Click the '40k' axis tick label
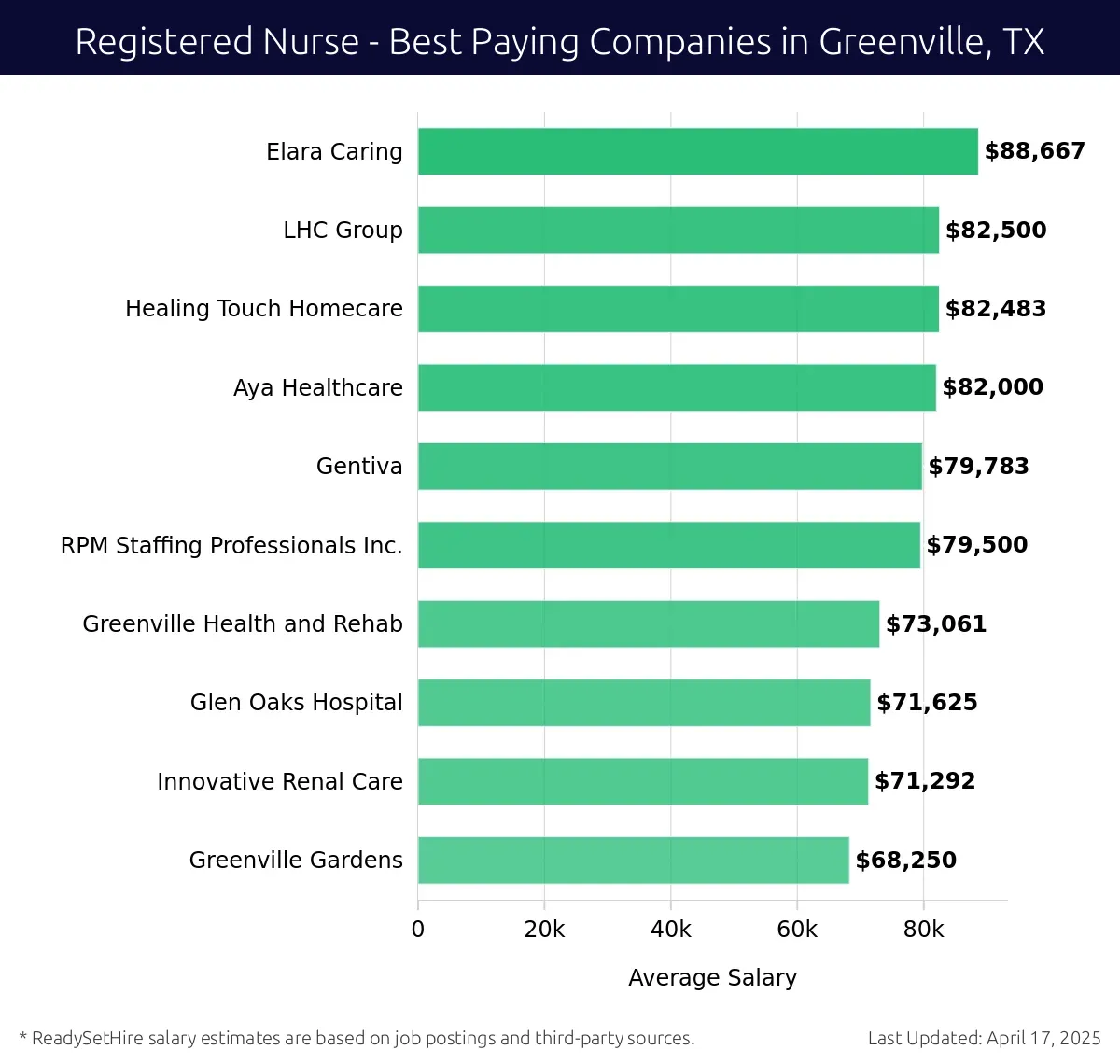The image size is (1120, 1064). pos(671,930)
